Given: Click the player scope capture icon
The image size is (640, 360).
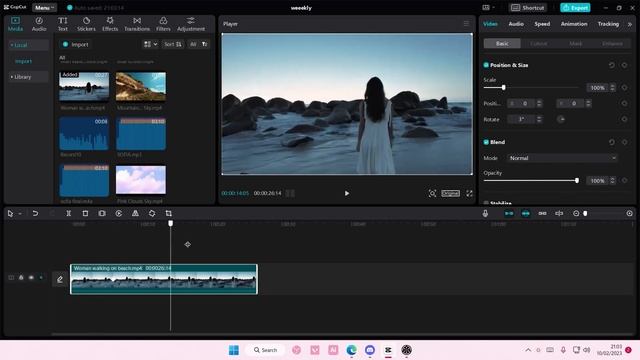Looking at the screenshot, I should click(x=432, y=193).
